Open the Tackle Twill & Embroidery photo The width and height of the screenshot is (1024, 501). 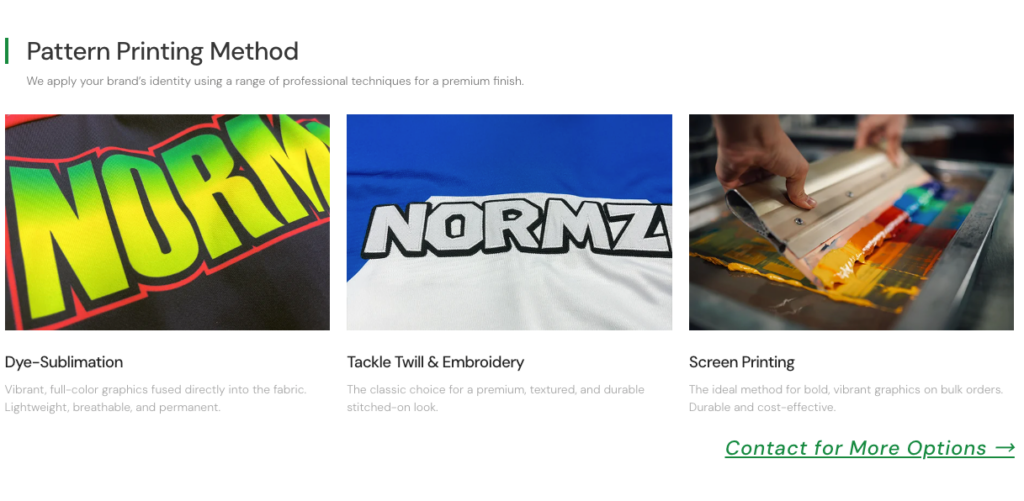509,222
